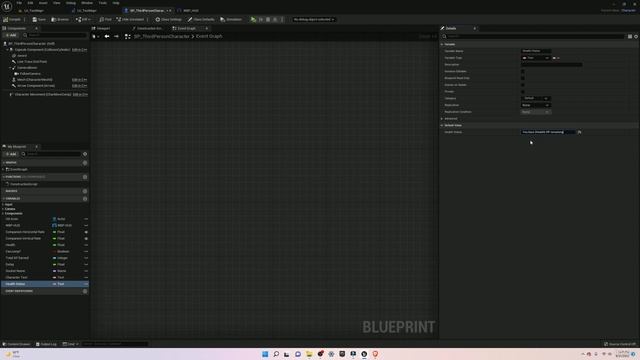Toggle visibility for Health Status variable
The height and width of the screenshot is (360, 640).
pyautogui.click(x=86, y=284)
